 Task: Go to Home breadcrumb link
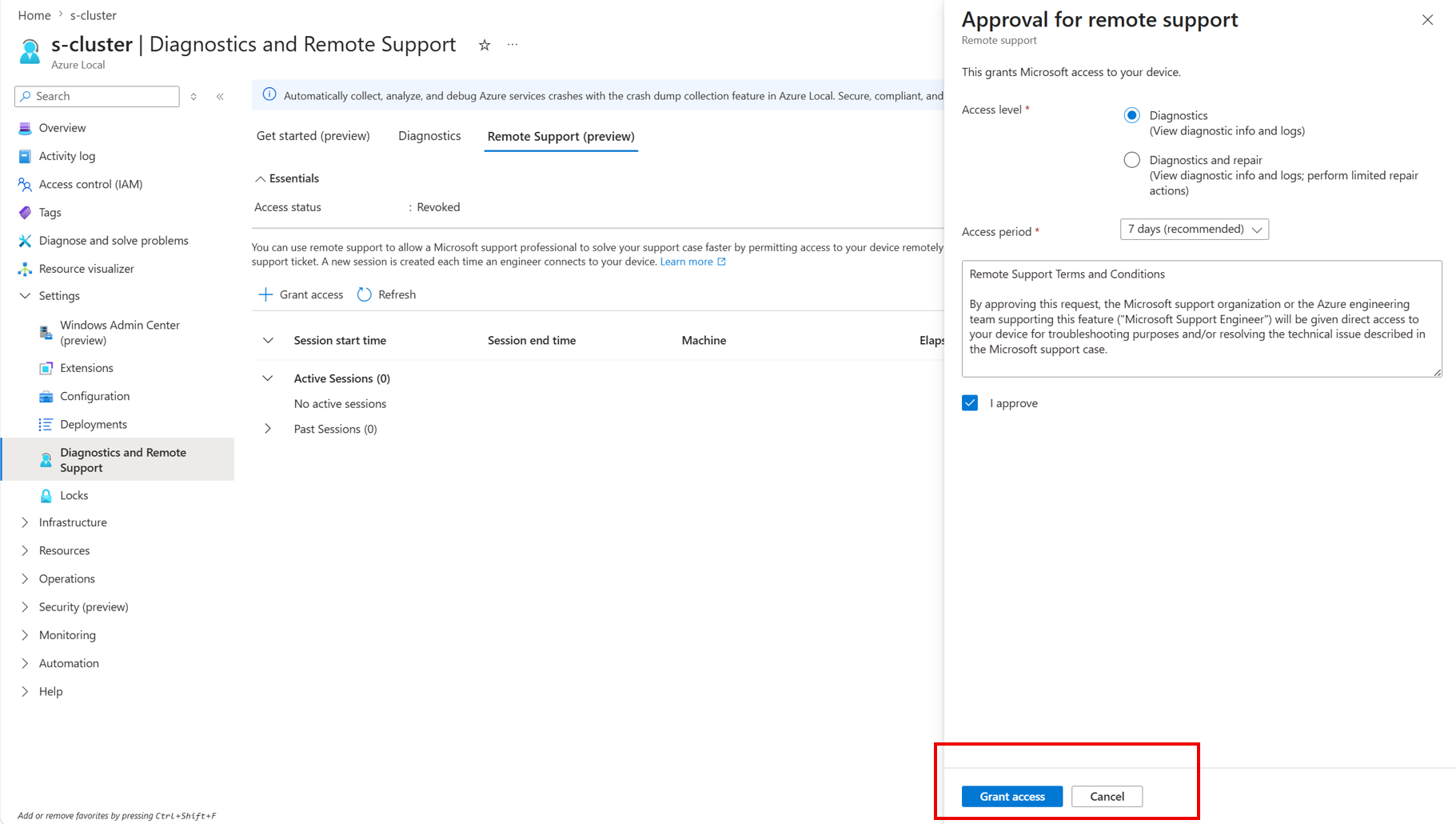tap(34, 15)
